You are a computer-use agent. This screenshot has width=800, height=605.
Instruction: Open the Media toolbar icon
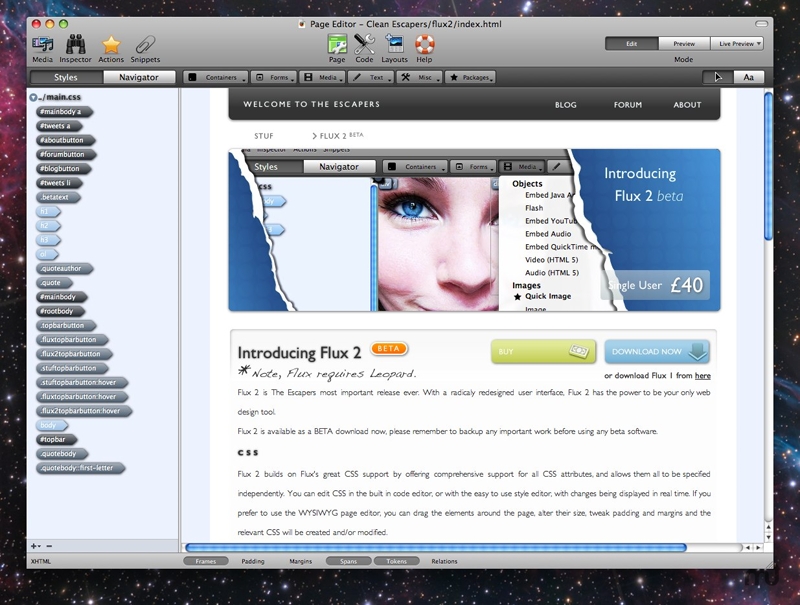pos(42,48)
